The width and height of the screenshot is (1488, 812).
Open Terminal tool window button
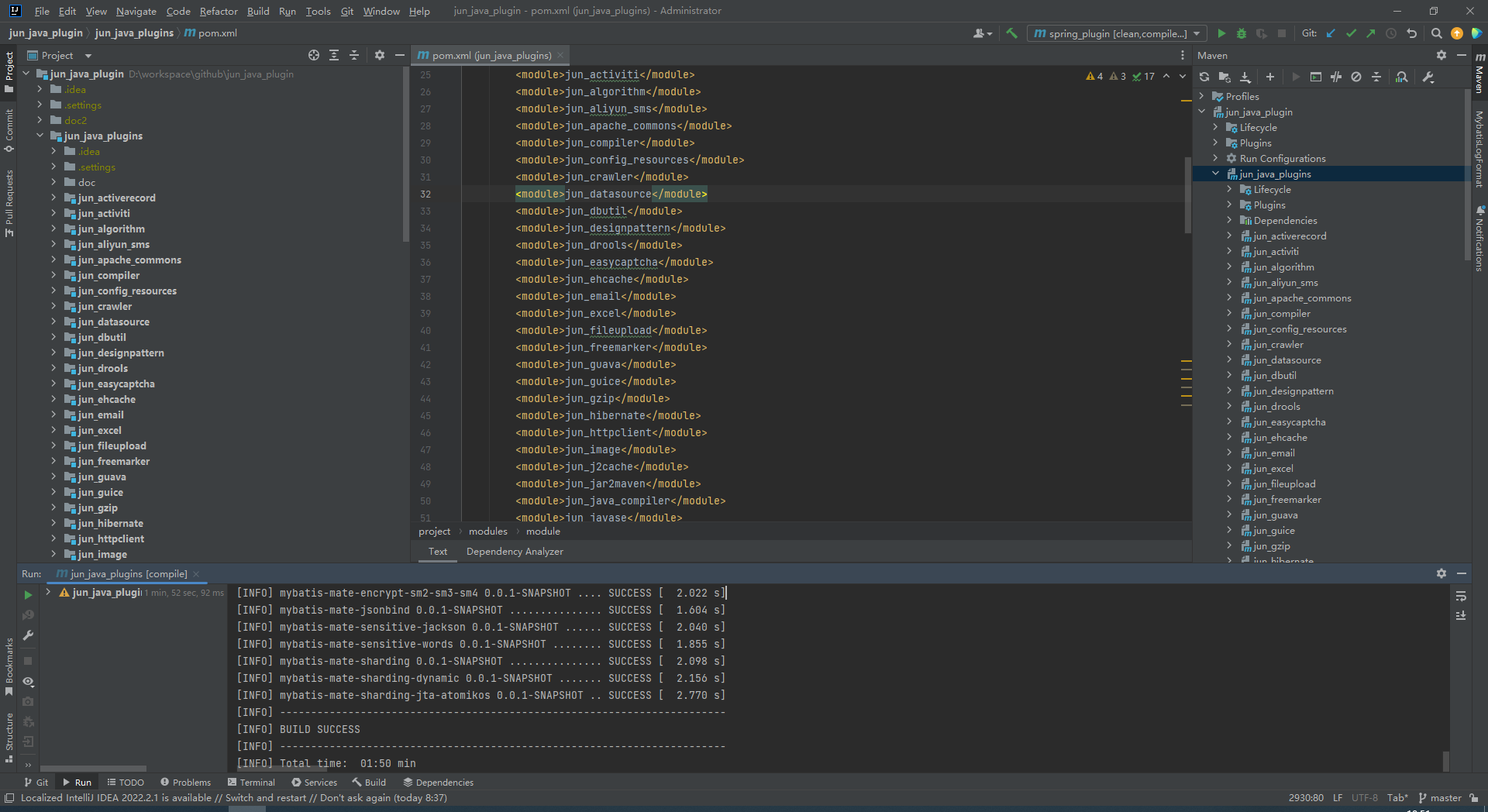[251, 783]
